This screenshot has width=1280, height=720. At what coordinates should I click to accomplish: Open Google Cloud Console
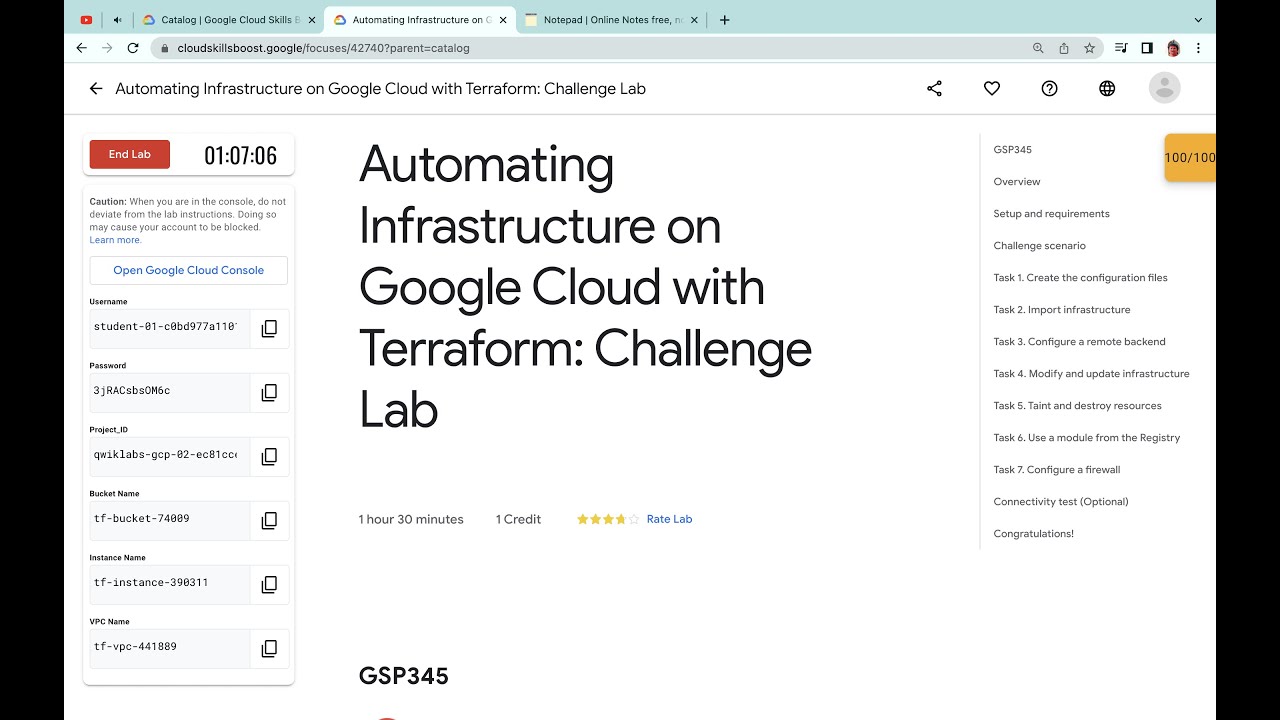(189, 270)
